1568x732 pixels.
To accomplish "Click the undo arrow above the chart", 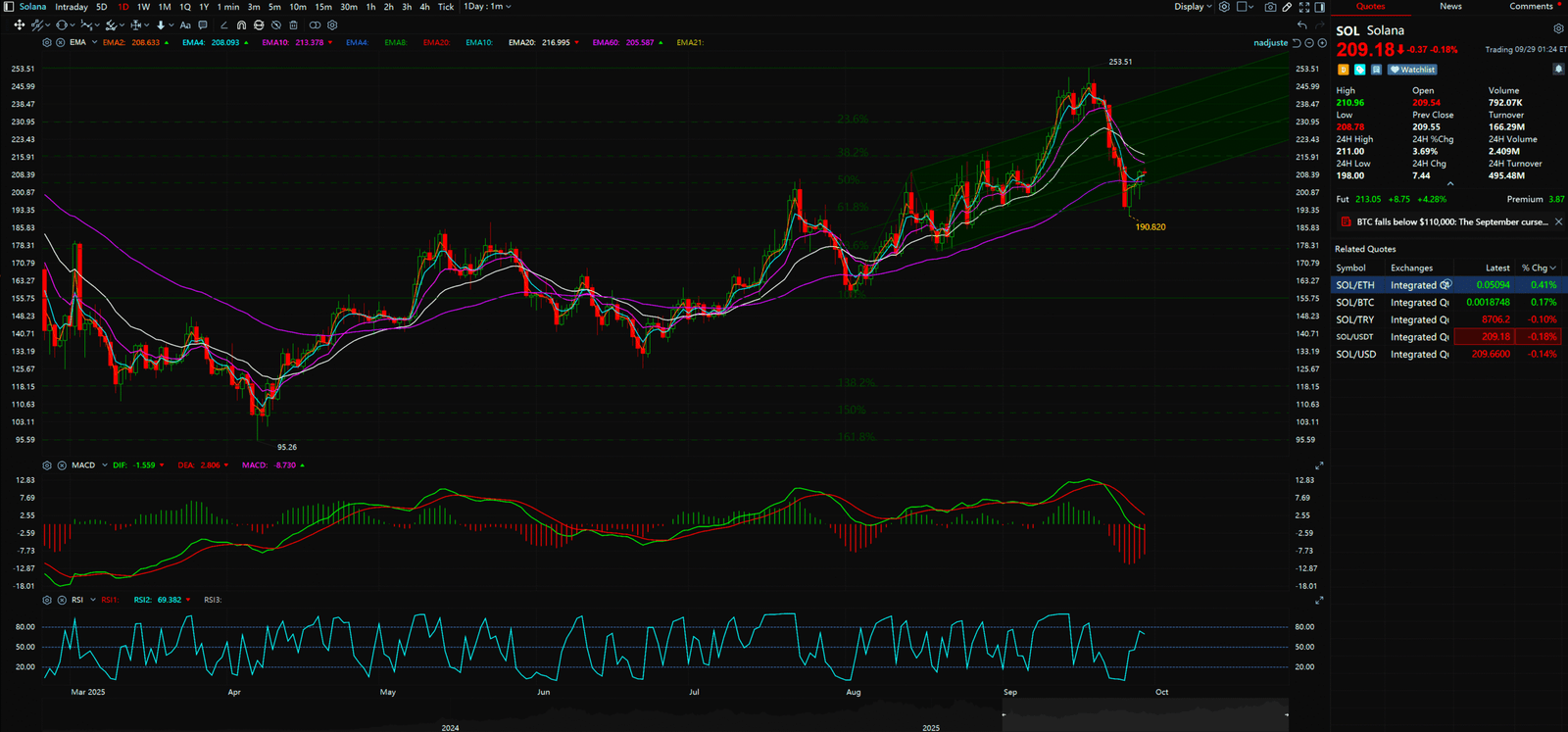I will click(1301, 25).
